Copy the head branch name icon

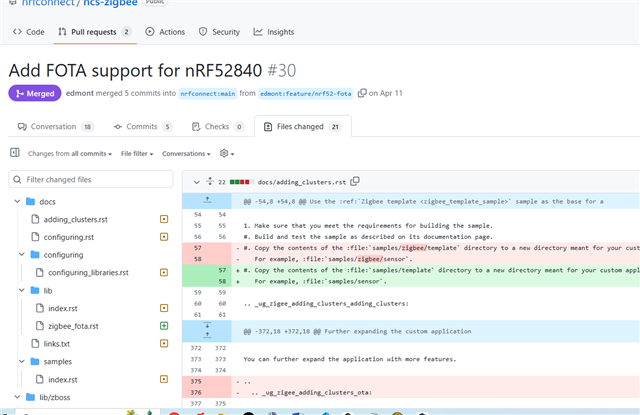click(x=362, y=93)
